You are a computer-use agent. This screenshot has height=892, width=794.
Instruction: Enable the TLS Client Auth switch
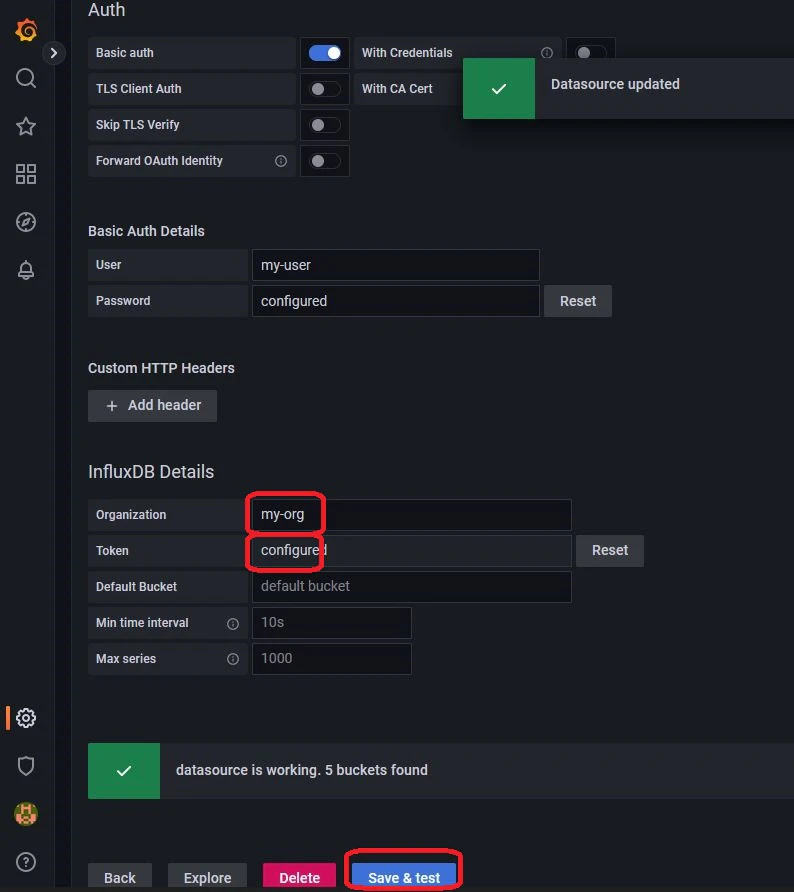click(325, 89)
